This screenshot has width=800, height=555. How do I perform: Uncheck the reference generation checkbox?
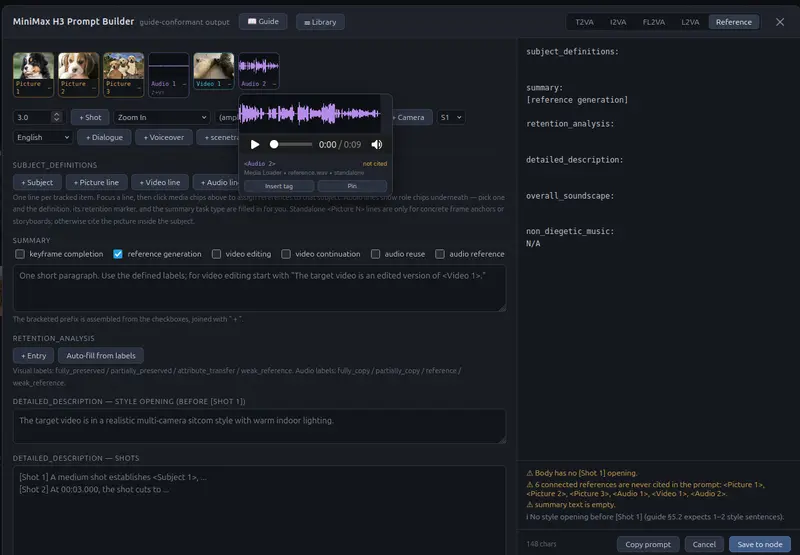coord(118,254)
